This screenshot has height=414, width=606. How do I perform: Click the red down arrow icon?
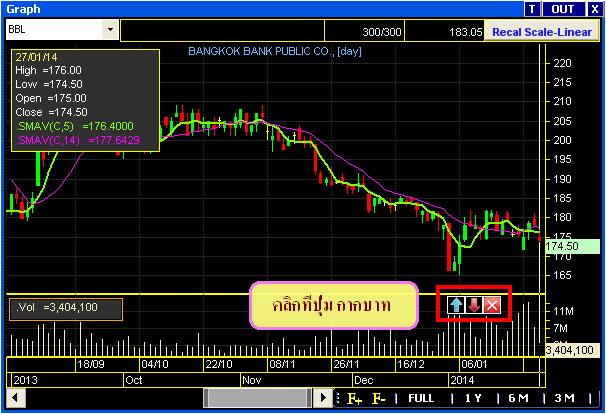474,305
